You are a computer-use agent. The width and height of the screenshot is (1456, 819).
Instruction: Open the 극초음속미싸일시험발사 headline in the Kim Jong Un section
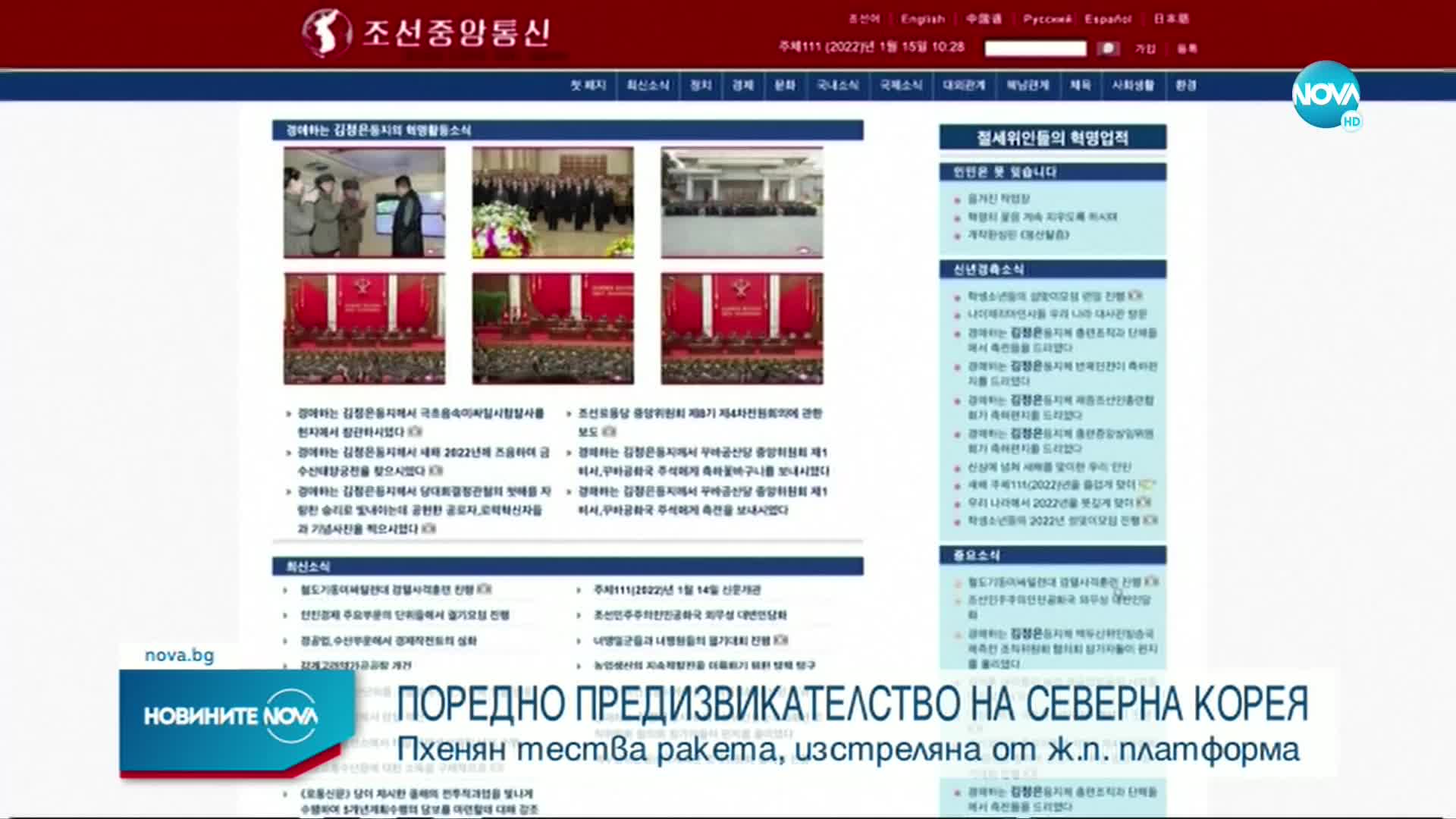421,422
